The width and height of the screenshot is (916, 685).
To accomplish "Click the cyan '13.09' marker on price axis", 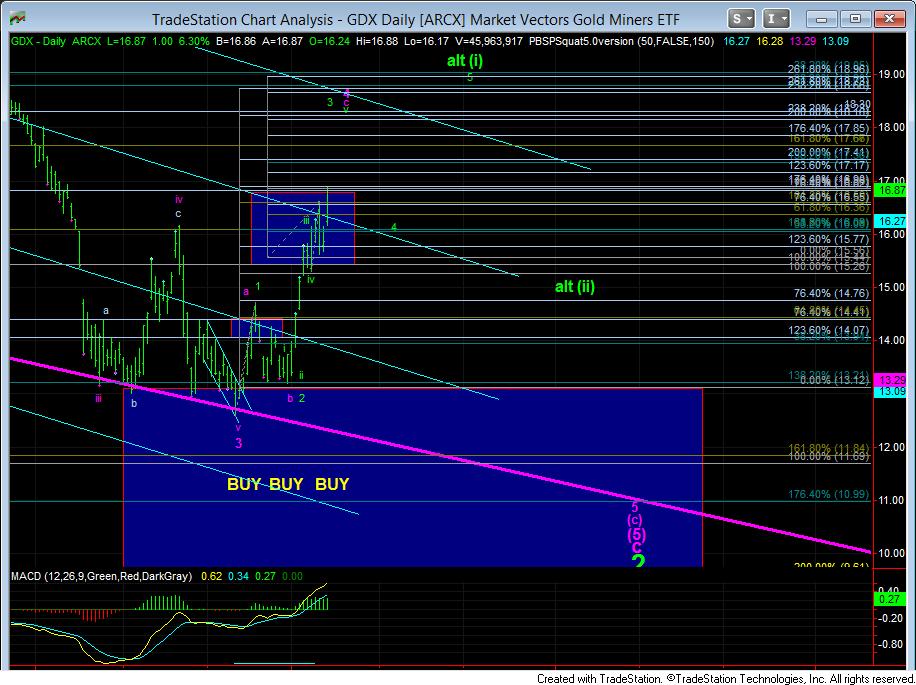I will [891, 392].
